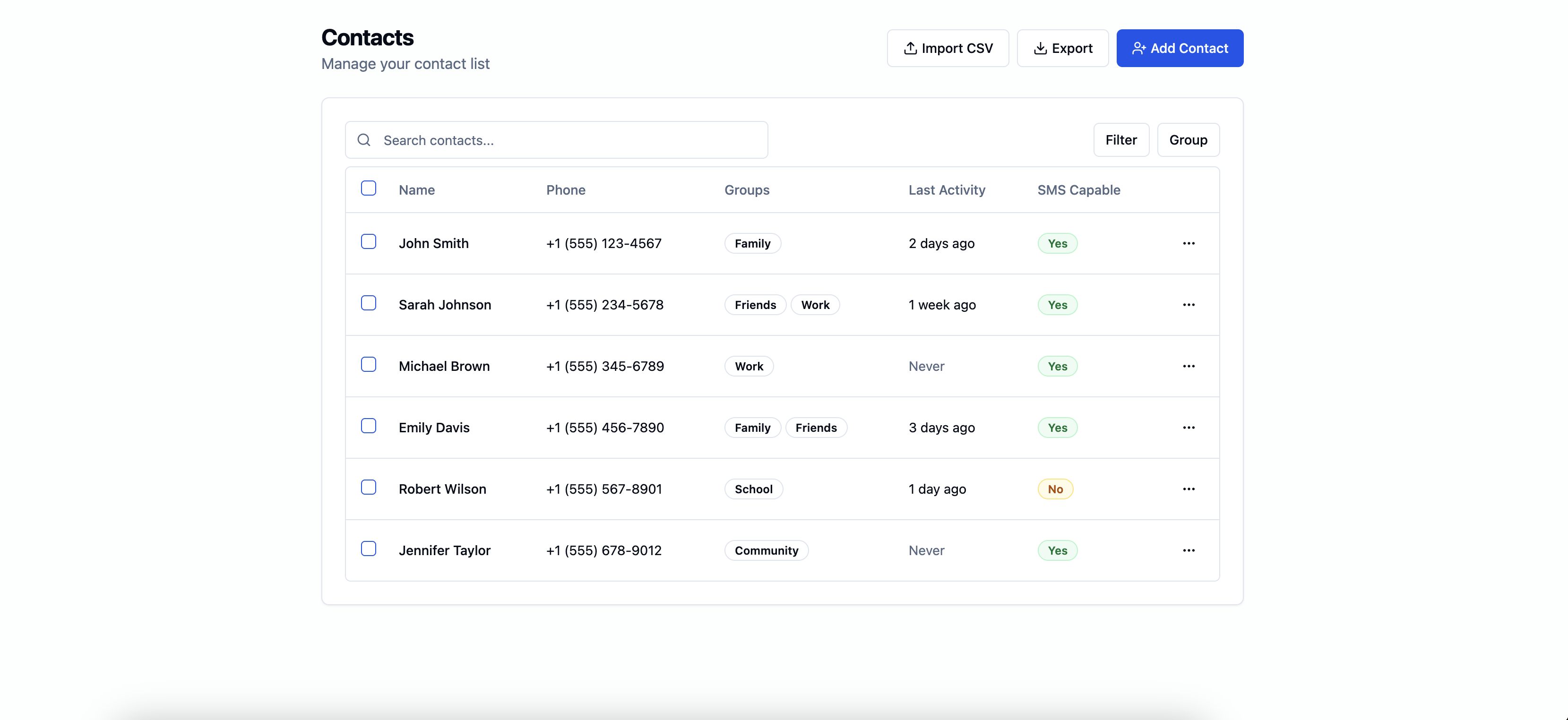1568x720 pixels.
Task: Click the Export button
Action: pos(1062,48)
